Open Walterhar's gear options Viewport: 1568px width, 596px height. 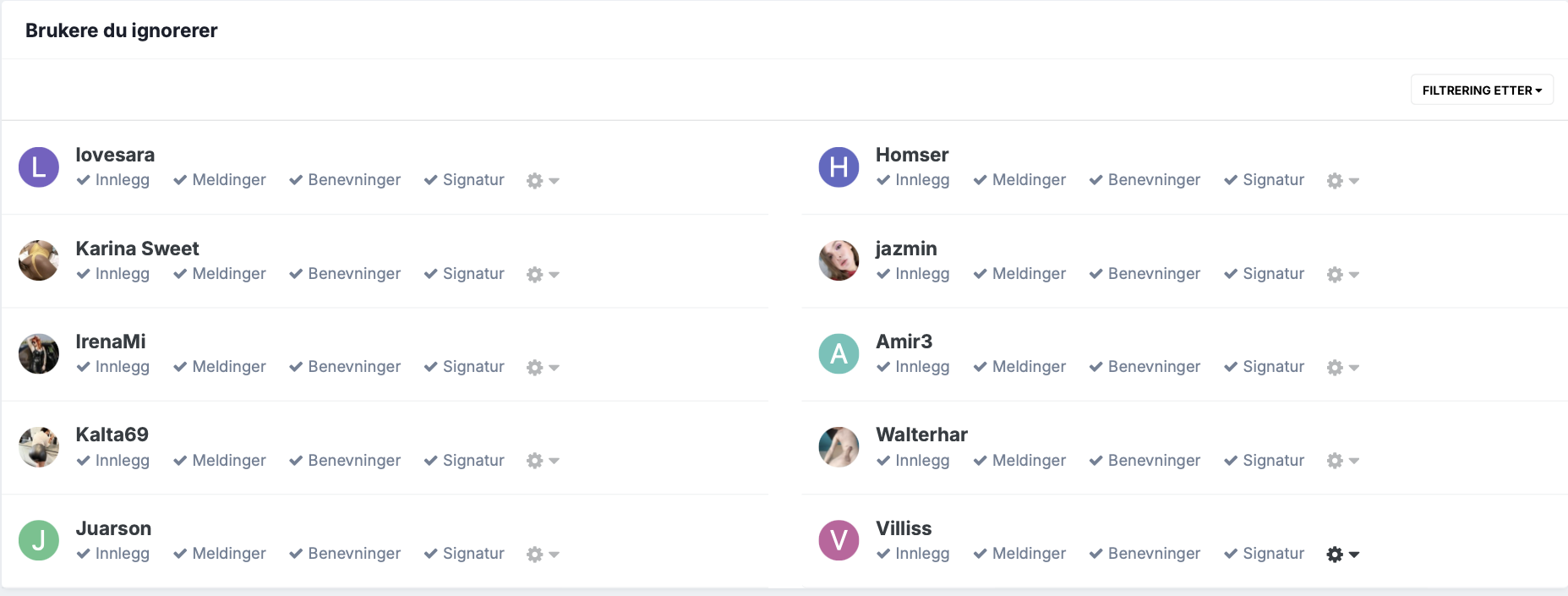point(1335,461)
